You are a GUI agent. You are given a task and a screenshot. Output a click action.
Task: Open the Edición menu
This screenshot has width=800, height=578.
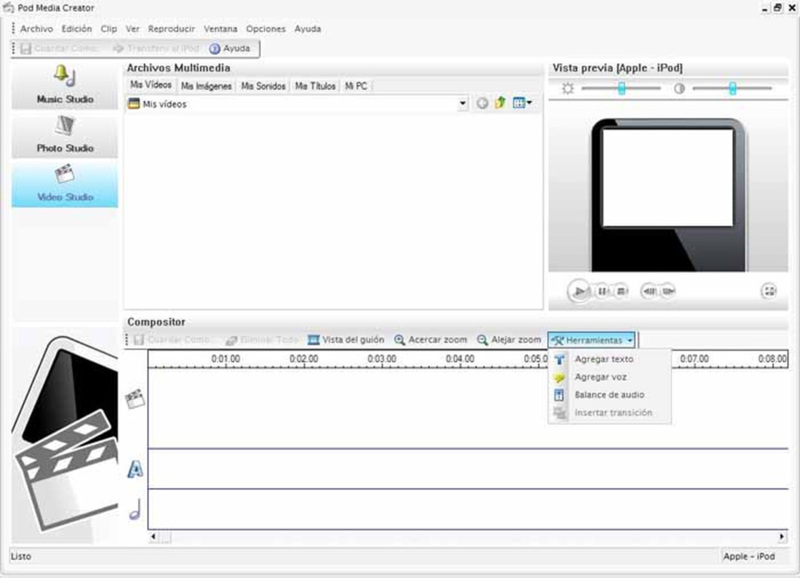pyautogui.click(x=77, y=29)
